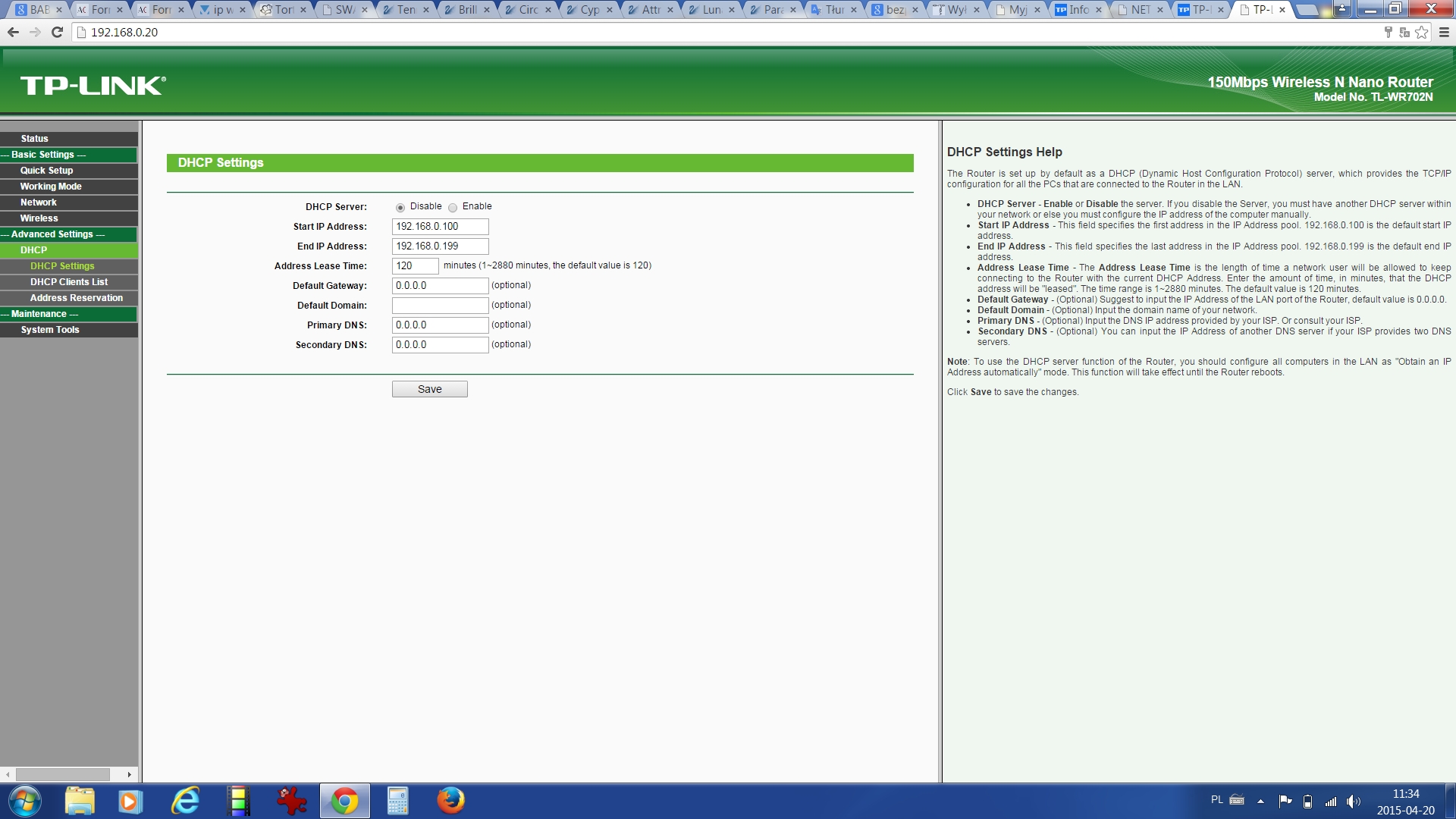Open Internet Explorer from the taskbar

[x=186, y=801]
